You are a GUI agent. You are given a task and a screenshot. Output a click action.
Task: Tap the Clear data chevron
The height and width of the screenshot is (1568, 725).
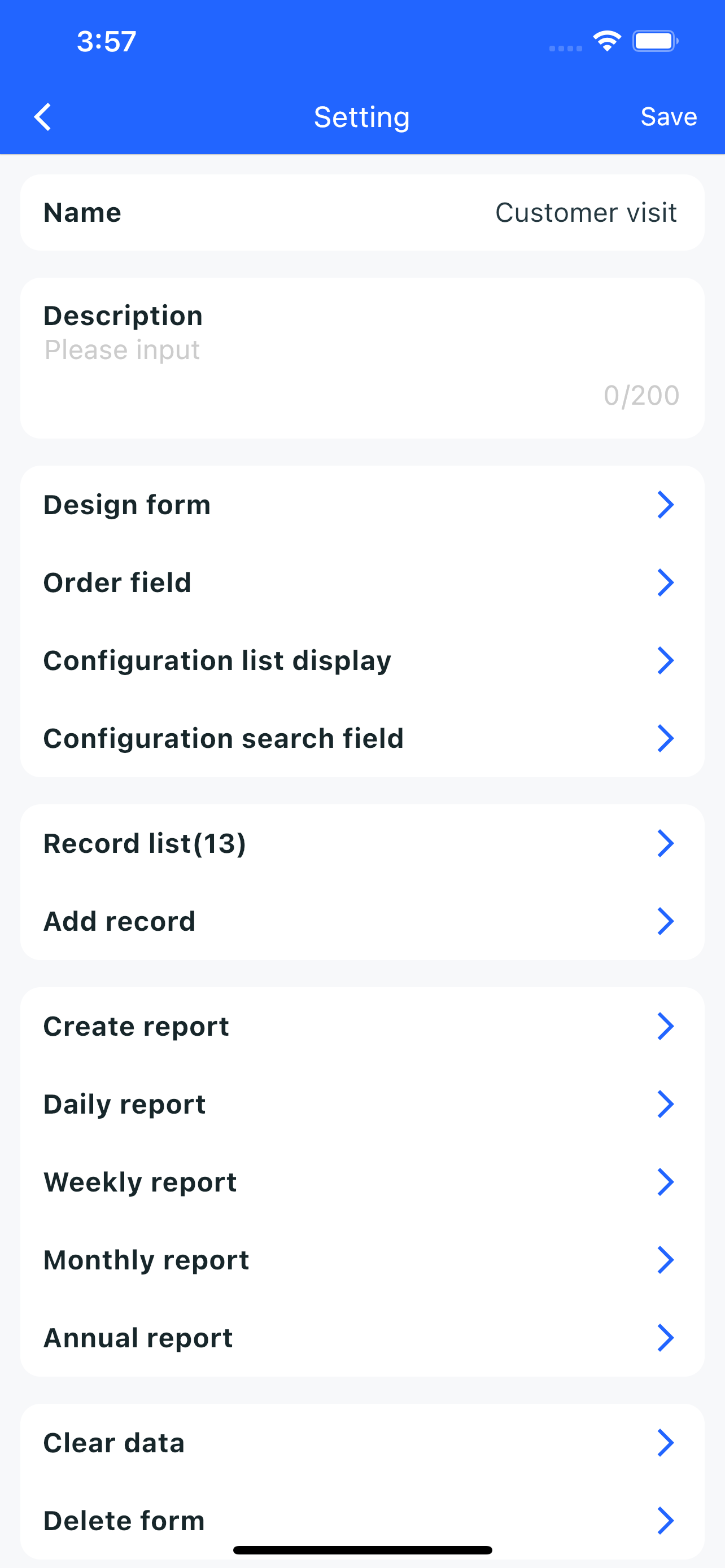(x=665, y=1443)
